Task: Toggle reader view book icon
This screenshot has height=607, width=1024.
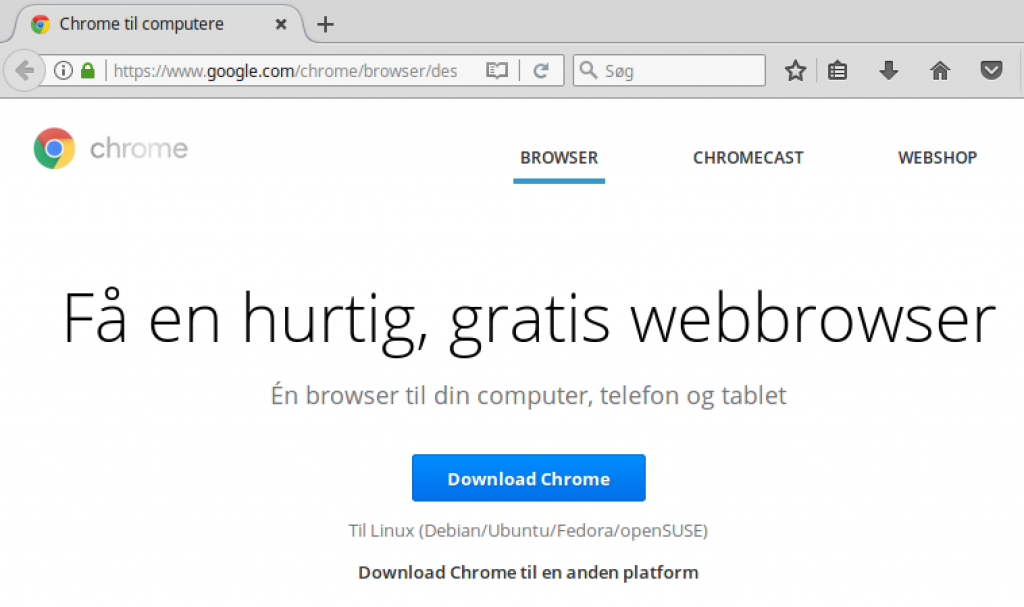Action: (x=497, y=70)
